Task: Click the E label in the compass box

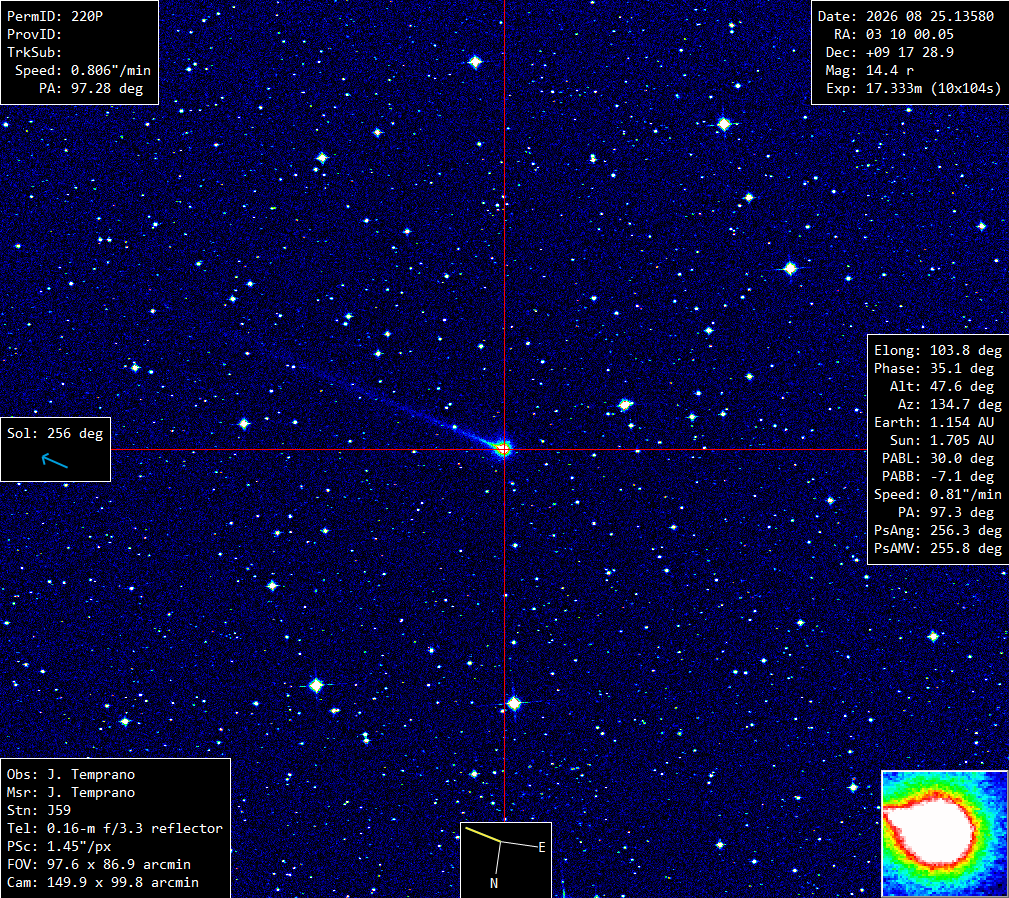Action: tap(542, 848)
